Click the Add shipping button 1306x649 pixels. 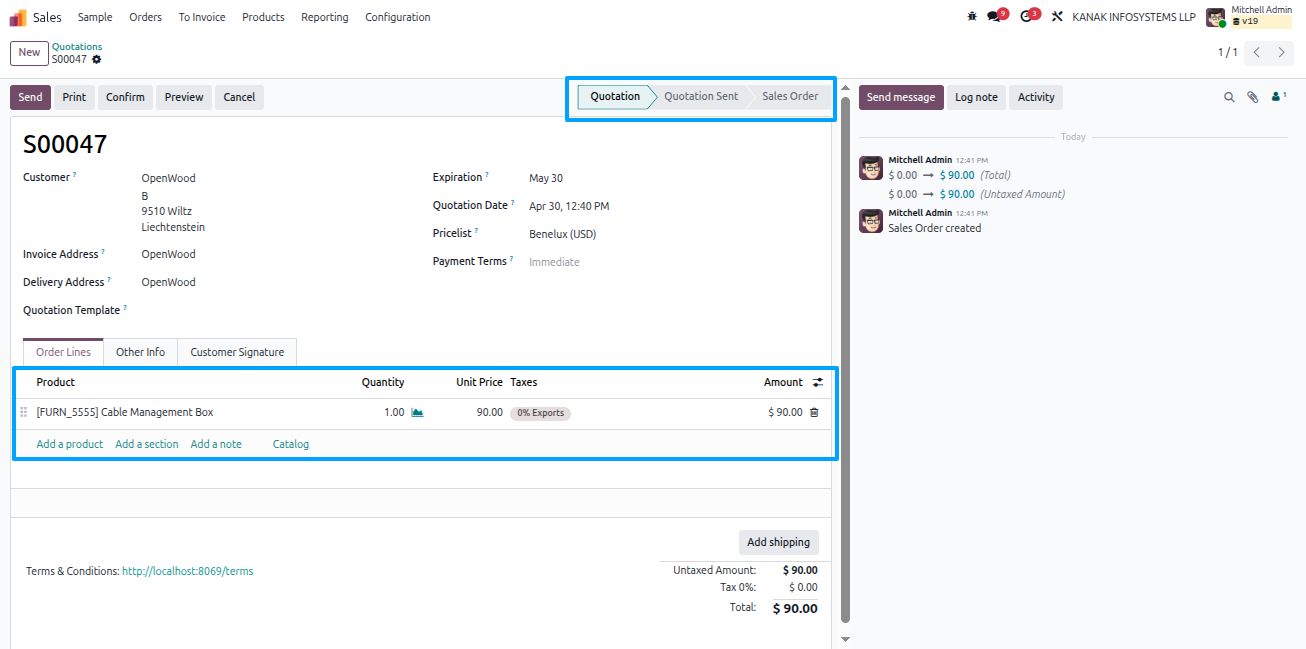point(778,542)
